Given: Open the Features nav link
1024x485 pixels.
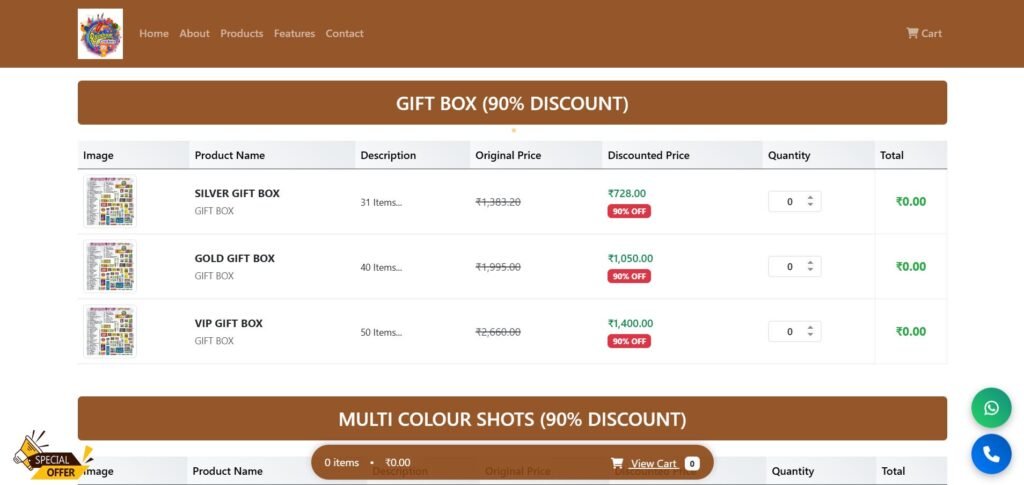Looking at the screenshot, I should click(x=294, y=34).
